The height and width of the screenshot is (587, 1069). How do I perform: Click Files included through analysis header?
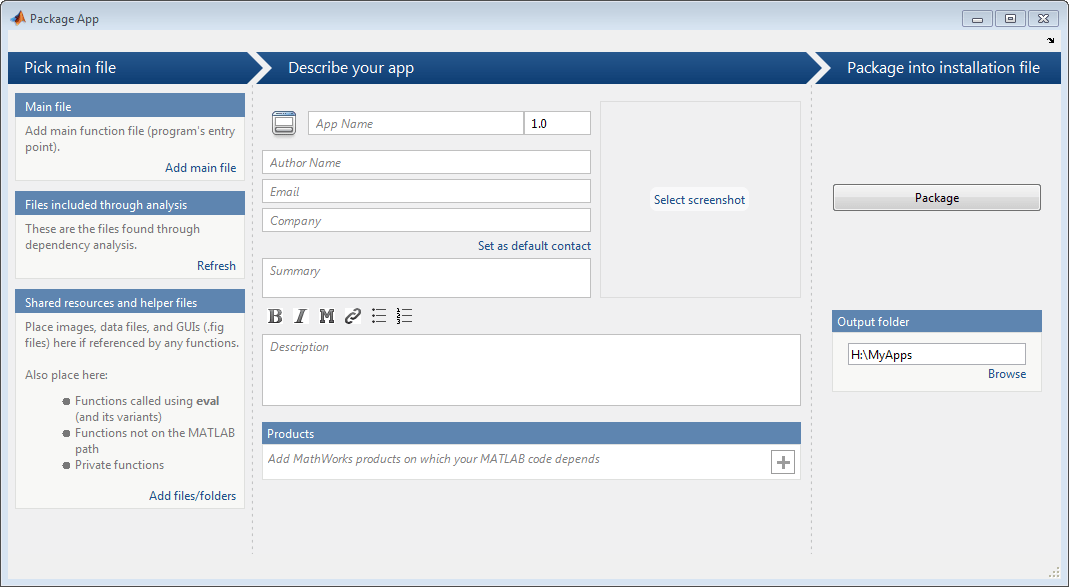(130, 204)
